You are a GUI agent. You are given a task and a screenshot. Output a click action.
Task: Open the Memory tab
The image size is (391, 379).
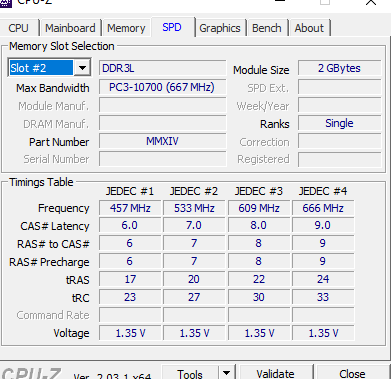(126, 28)
